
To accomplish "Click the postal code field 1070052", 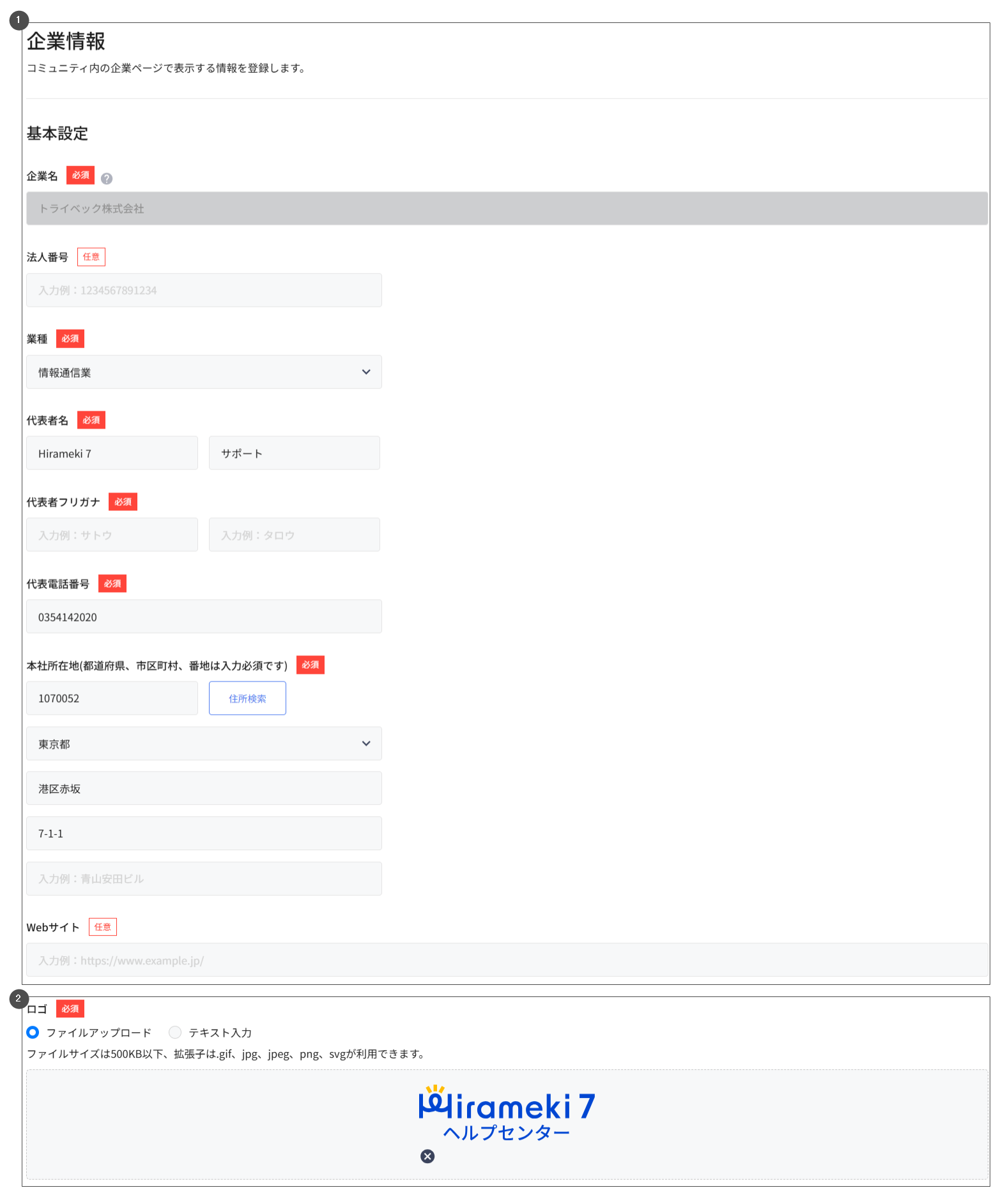I will click(112, 698).
